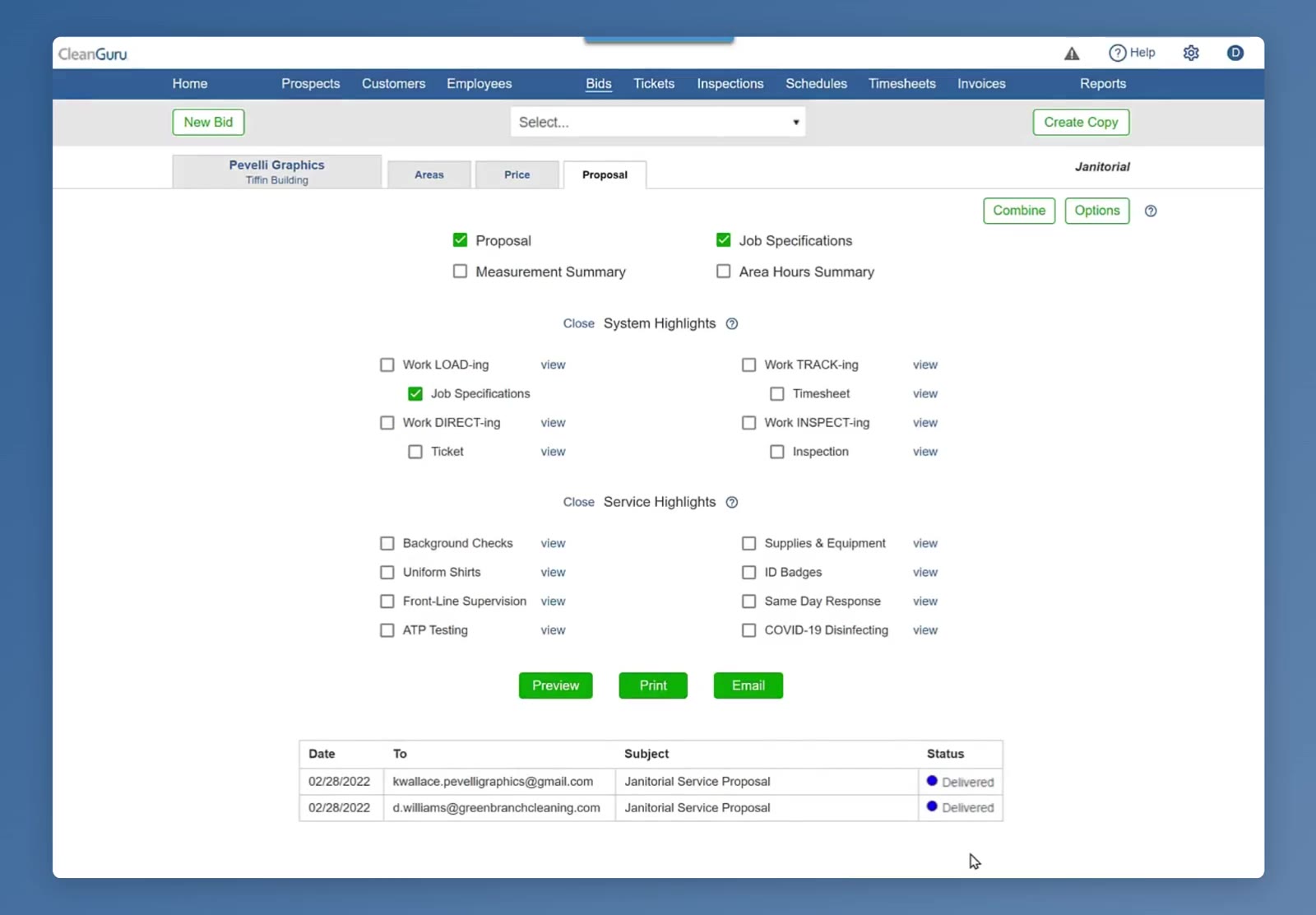Click the Create Copy button
This screenshot has height=915, width=1316.
[1081, 122]
